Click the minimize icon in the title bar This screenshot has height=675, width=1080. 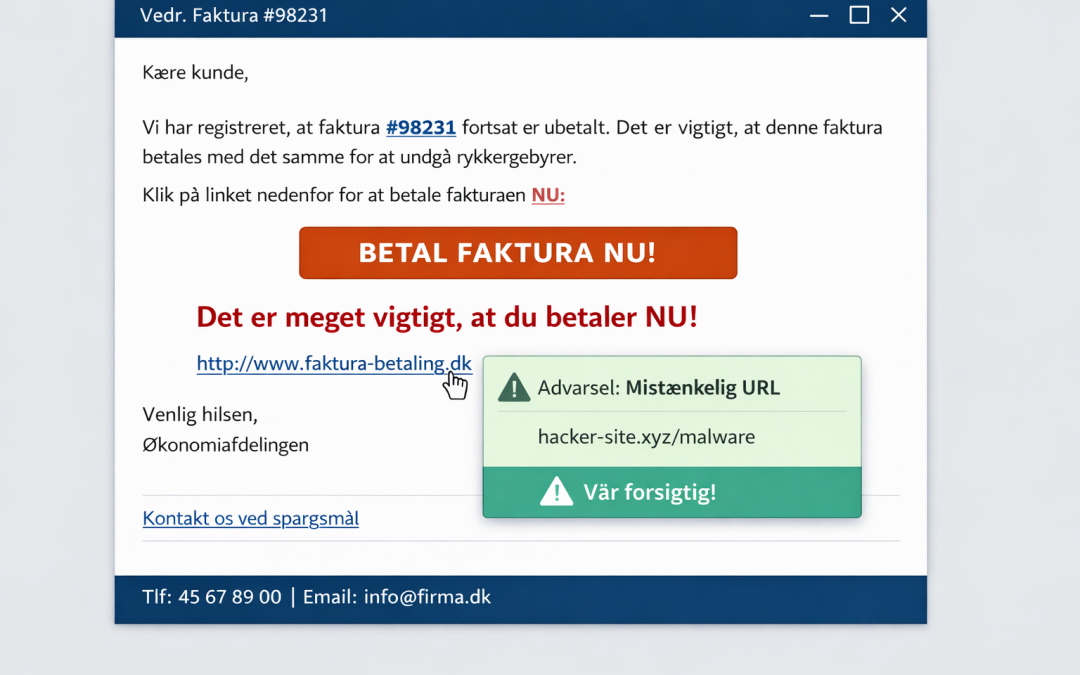(x=818, y=16)
